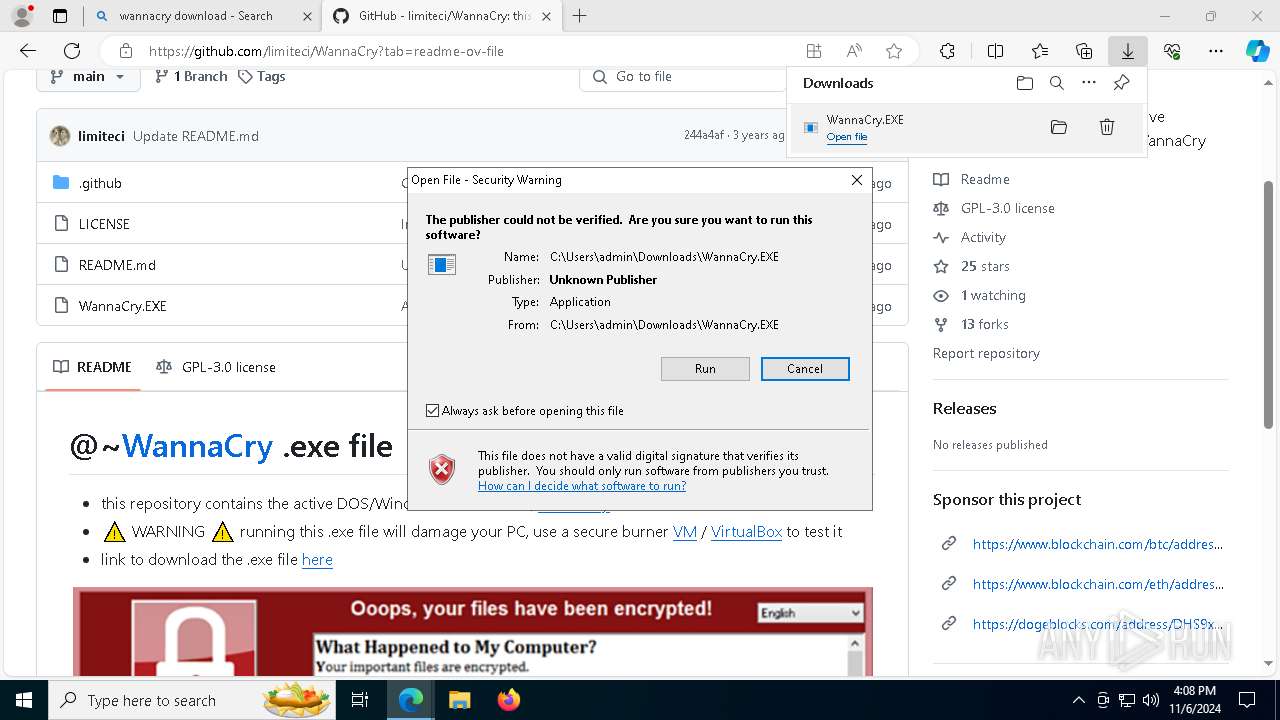Open the README.md file
This screenshot has width=1280, height=720.
tap(117, 265)
